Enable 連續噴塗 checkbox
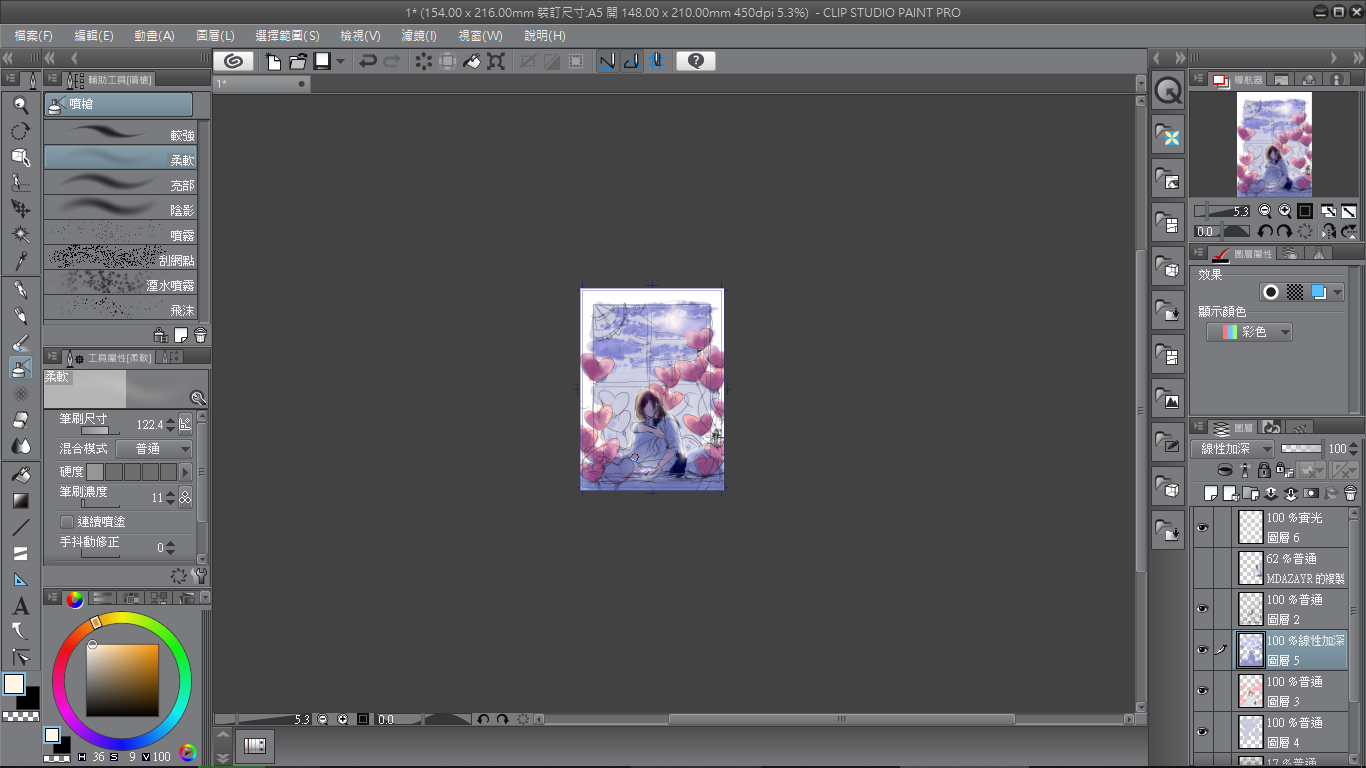The height and width of the screenshot is (768, 1366). [x=67, y=522]
